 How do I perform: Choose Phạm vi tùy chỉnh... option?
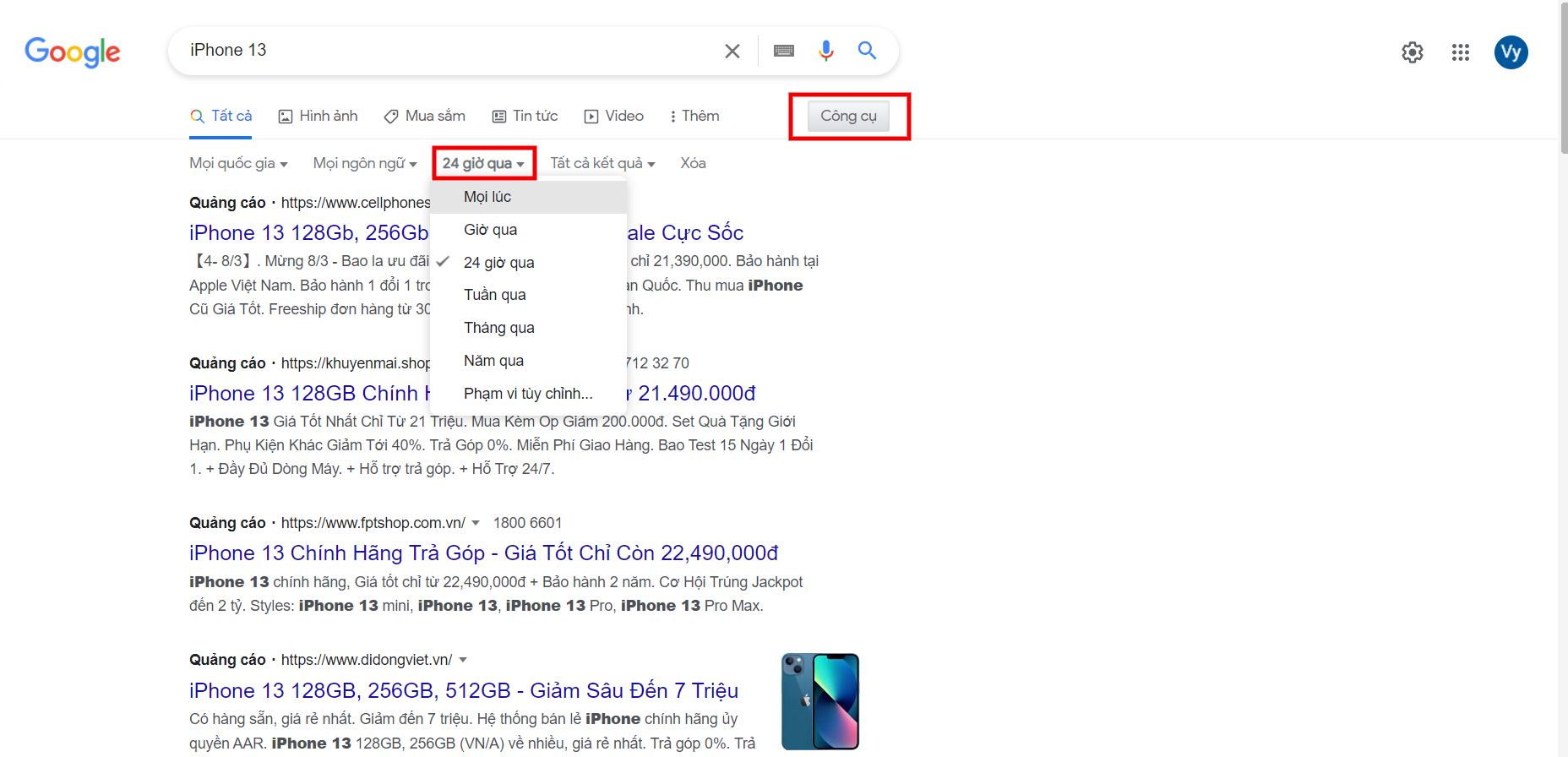(529, 394)
